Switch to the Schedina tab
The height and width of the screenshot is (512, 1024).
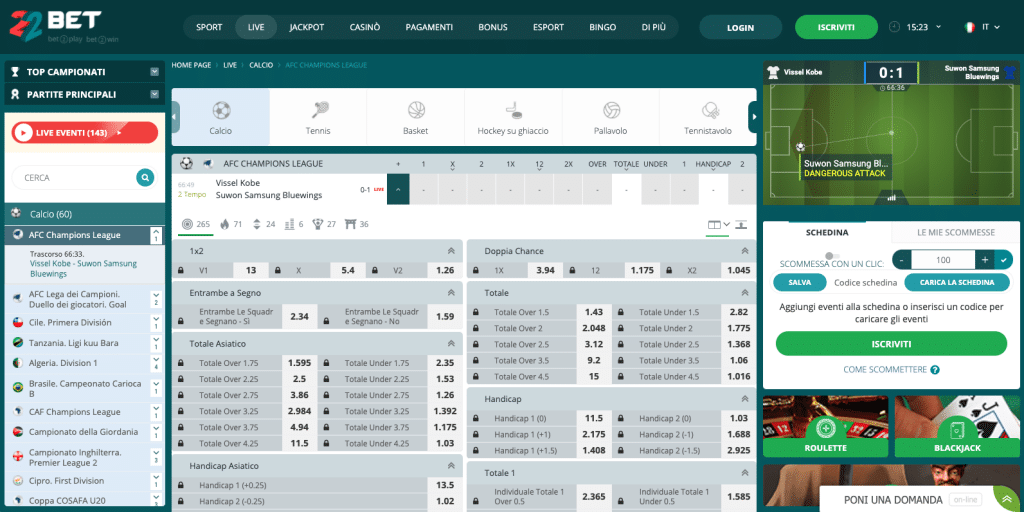point(827,232)
